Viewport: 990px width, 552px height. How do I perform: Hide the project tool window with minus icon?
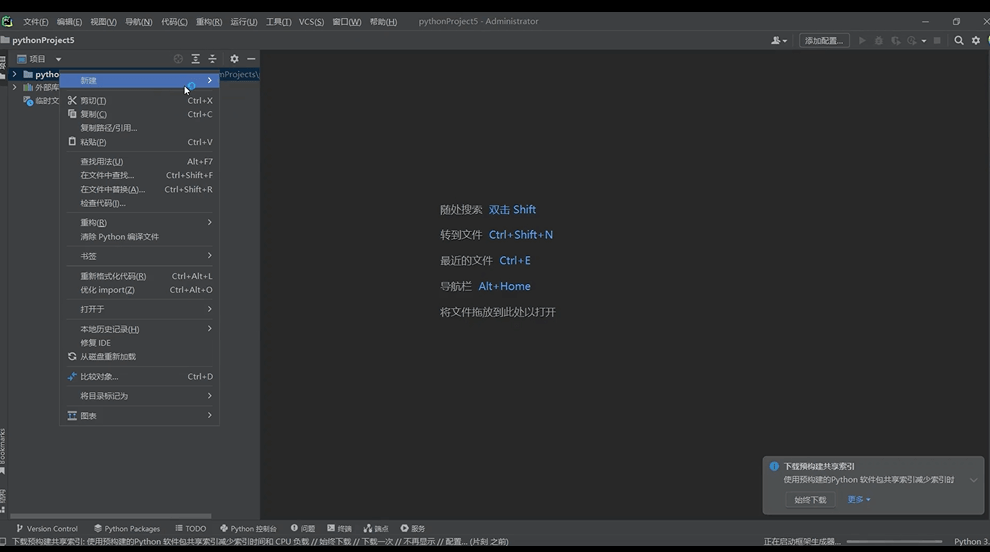(251, 59)
